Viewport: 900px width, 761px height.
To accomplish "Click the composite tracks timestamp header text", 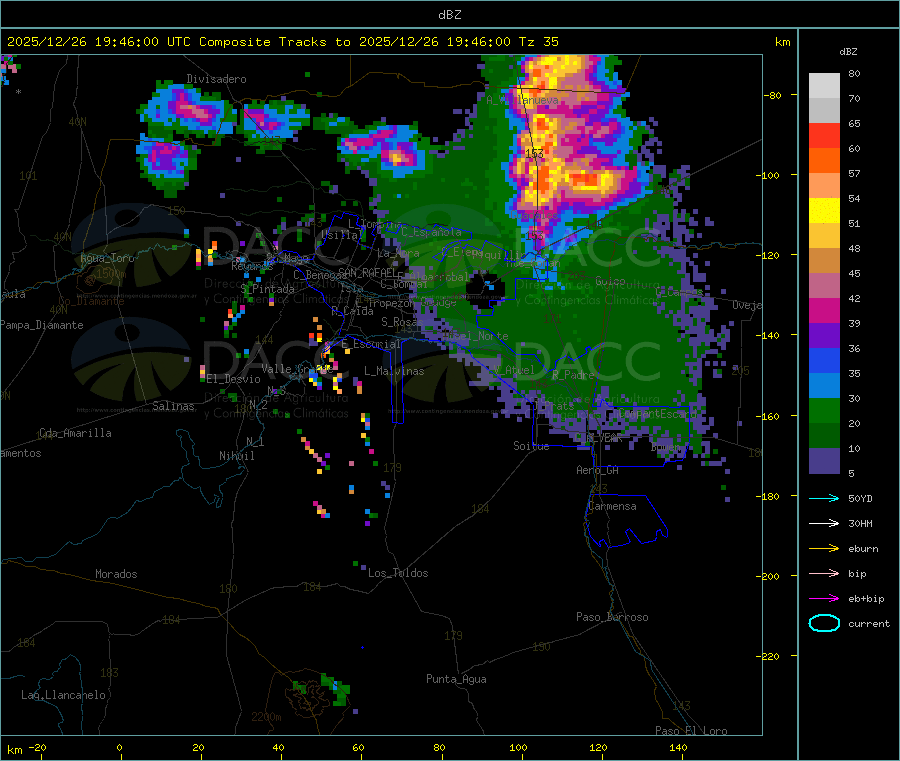I will pyautogui.click(x=282, y=42).
